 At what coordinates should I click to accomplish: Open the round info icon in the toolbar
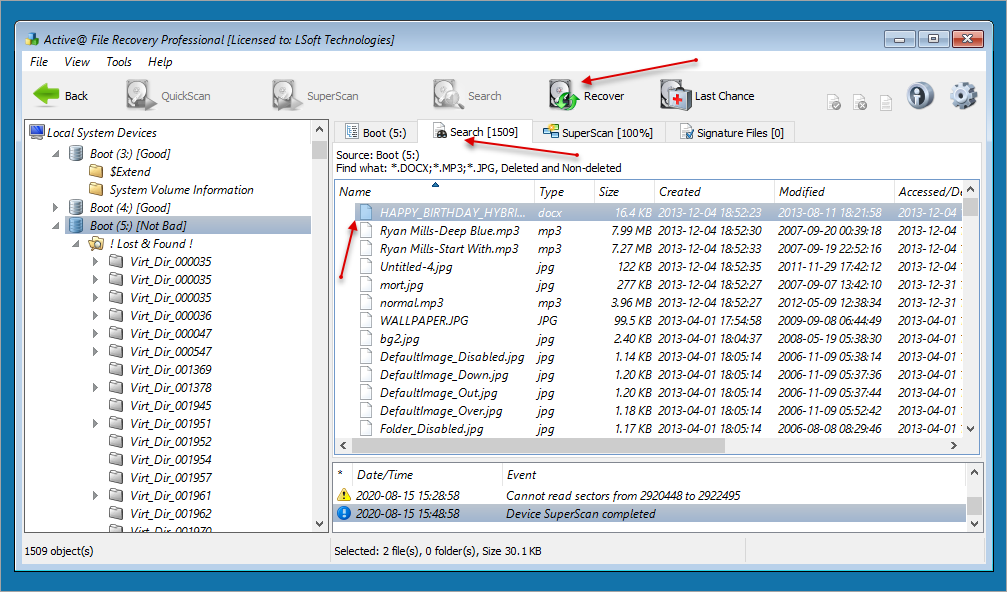click(x=920, y=96)
